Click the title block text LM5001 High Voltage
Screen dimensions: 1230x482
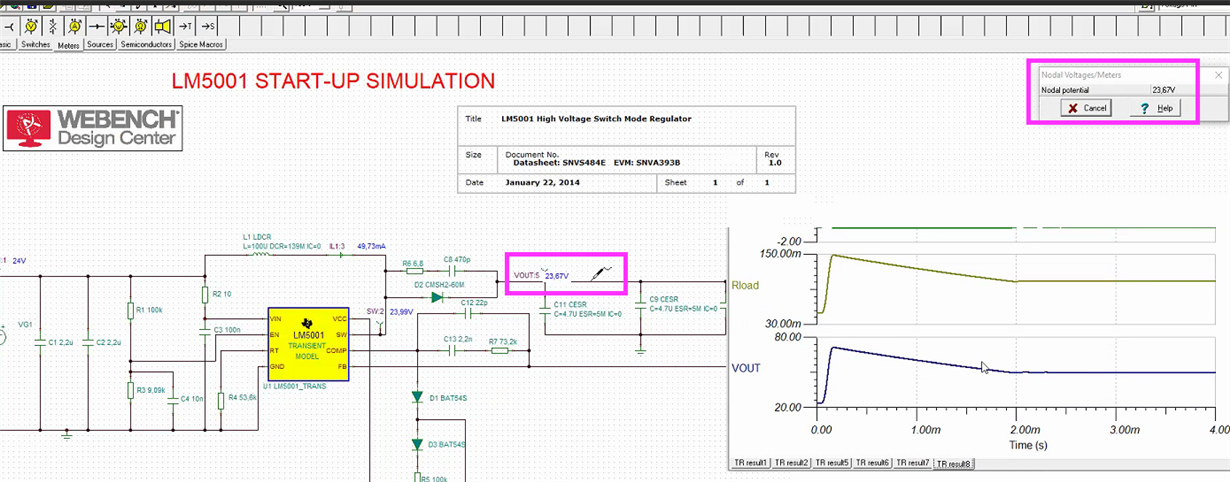click(x=596, y=119)
